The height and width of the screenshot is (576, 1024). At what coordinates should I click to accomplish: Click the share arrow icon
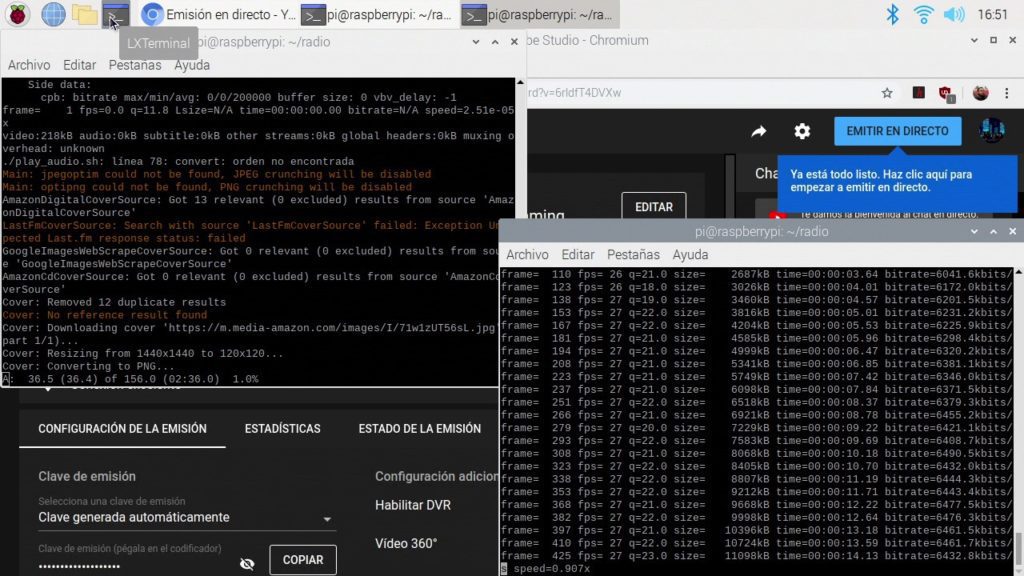[x=758, y=132]
